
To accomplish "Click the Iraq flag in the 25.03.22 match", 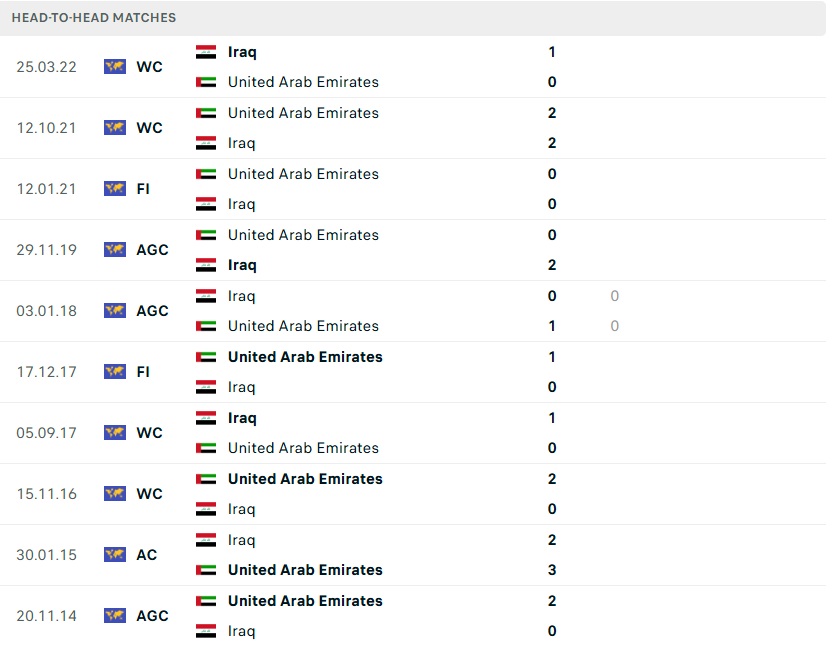I will tap(206, 52).
